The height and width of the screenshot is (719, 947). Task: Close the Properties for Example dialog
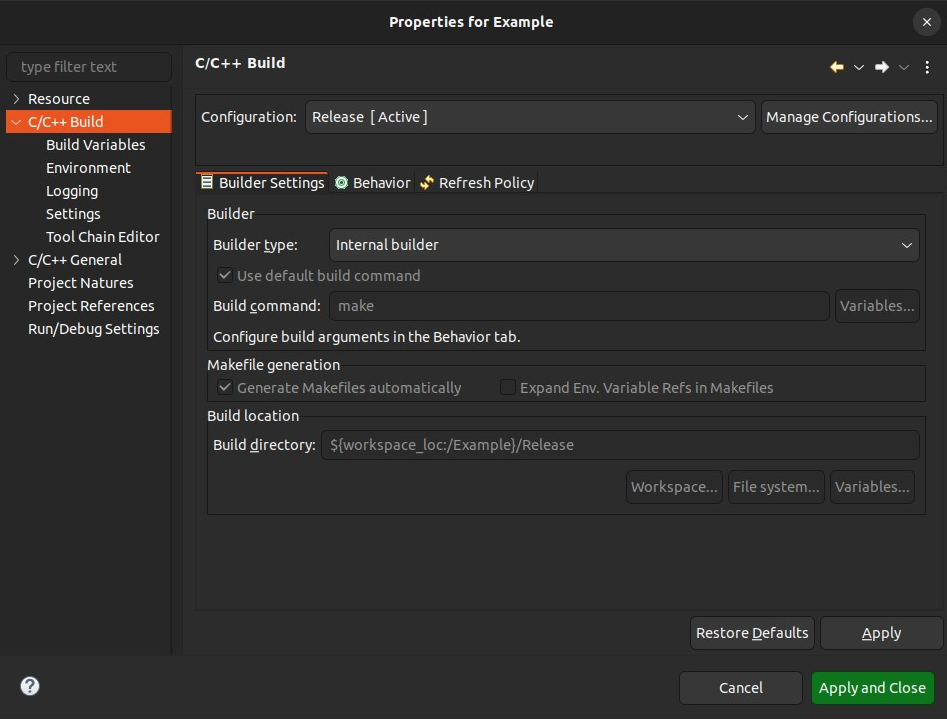click(x=926, y=22)
